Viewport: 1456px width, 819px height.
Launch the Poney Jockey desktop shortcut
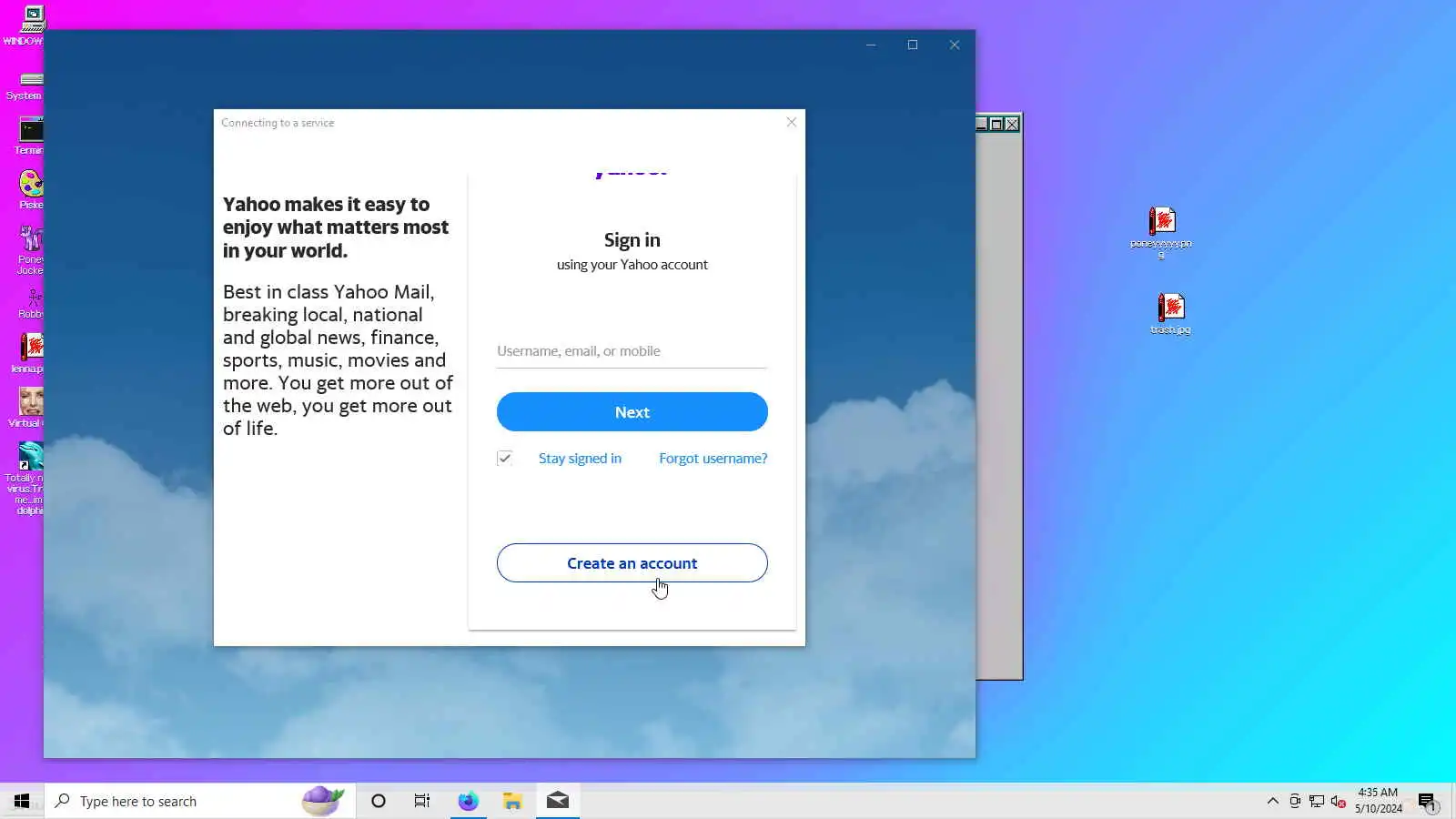[x=31, y=248]
